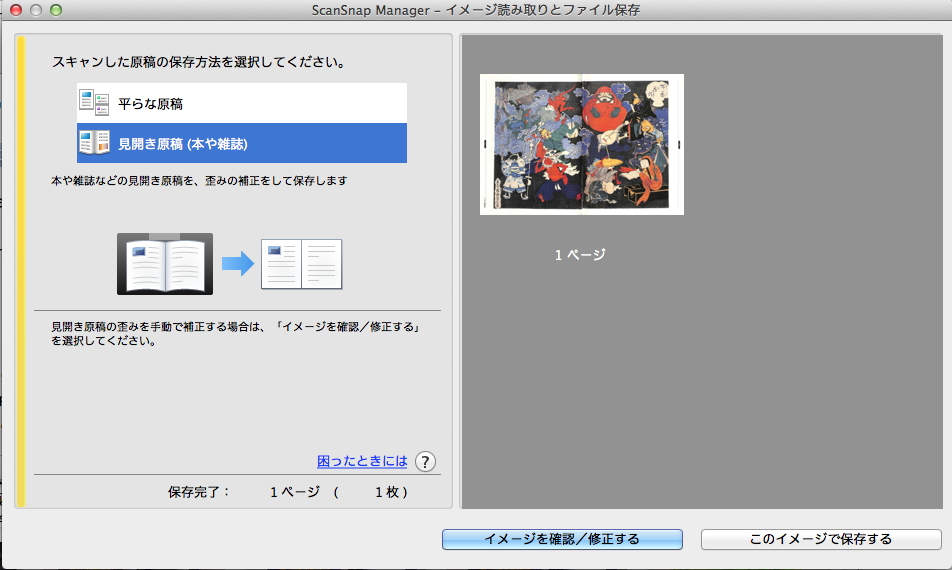Select the 平らな原稿 flat document option

(242, 103)
